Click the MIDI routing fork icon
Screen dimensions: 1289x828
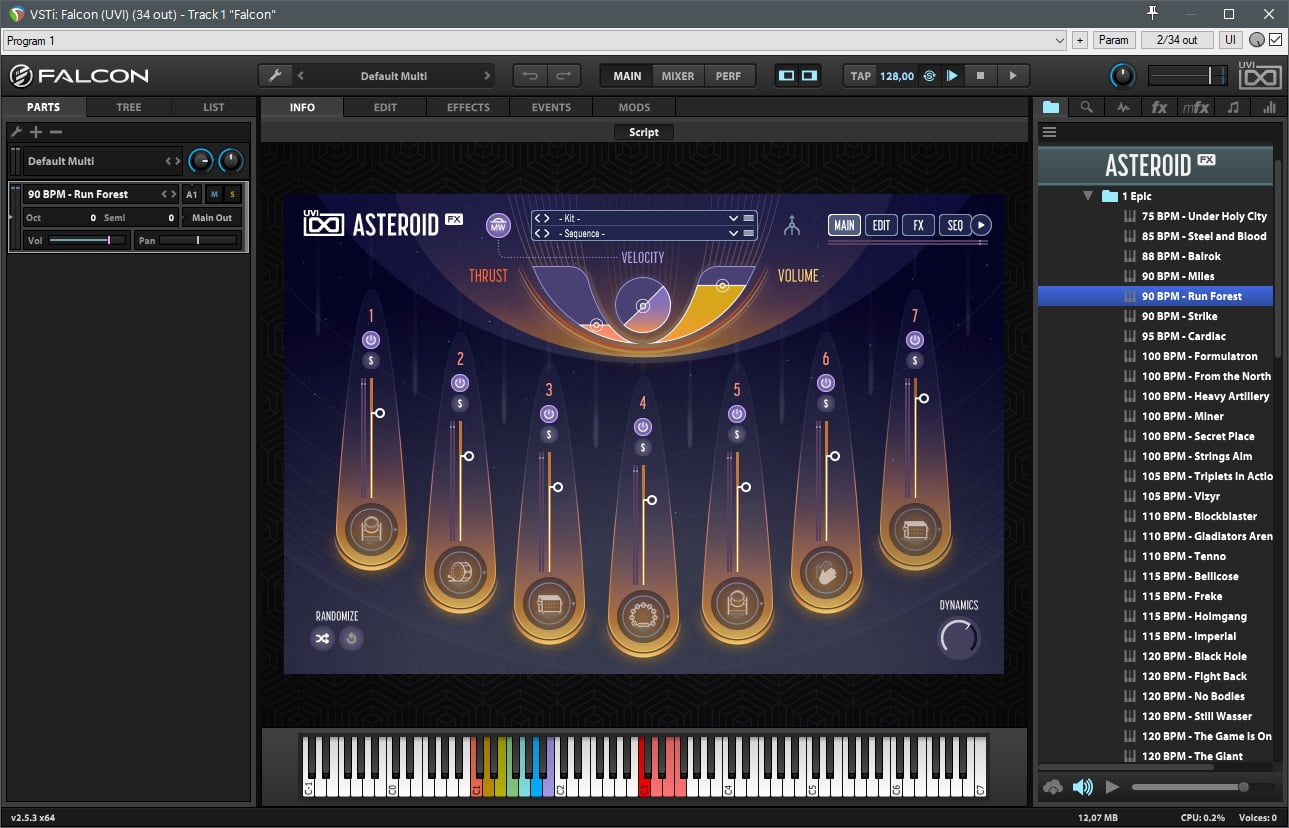[x=792, y=225]
